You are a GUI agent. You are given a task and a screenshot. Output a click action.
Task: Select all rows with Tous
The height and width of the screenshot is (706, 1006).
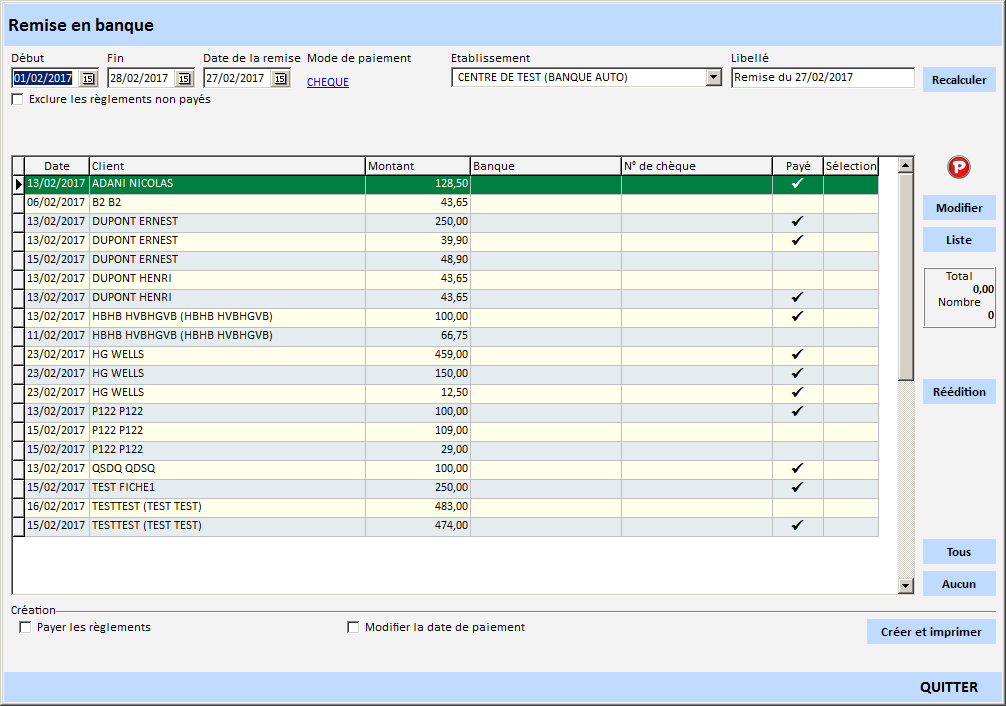958,552
